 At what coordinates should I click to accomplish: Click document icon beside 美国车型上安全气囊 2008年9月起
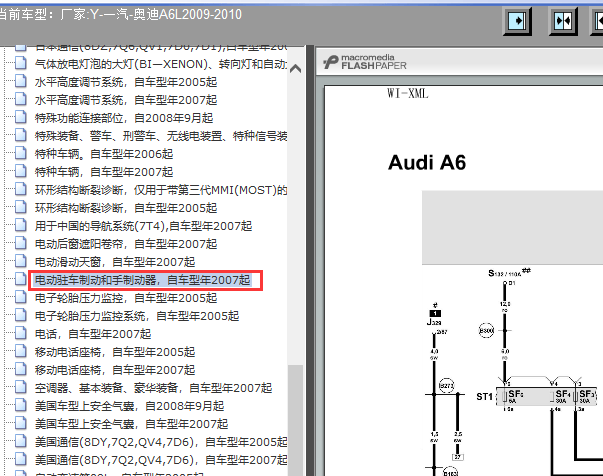pyautogui.click(x=21, y=405)
